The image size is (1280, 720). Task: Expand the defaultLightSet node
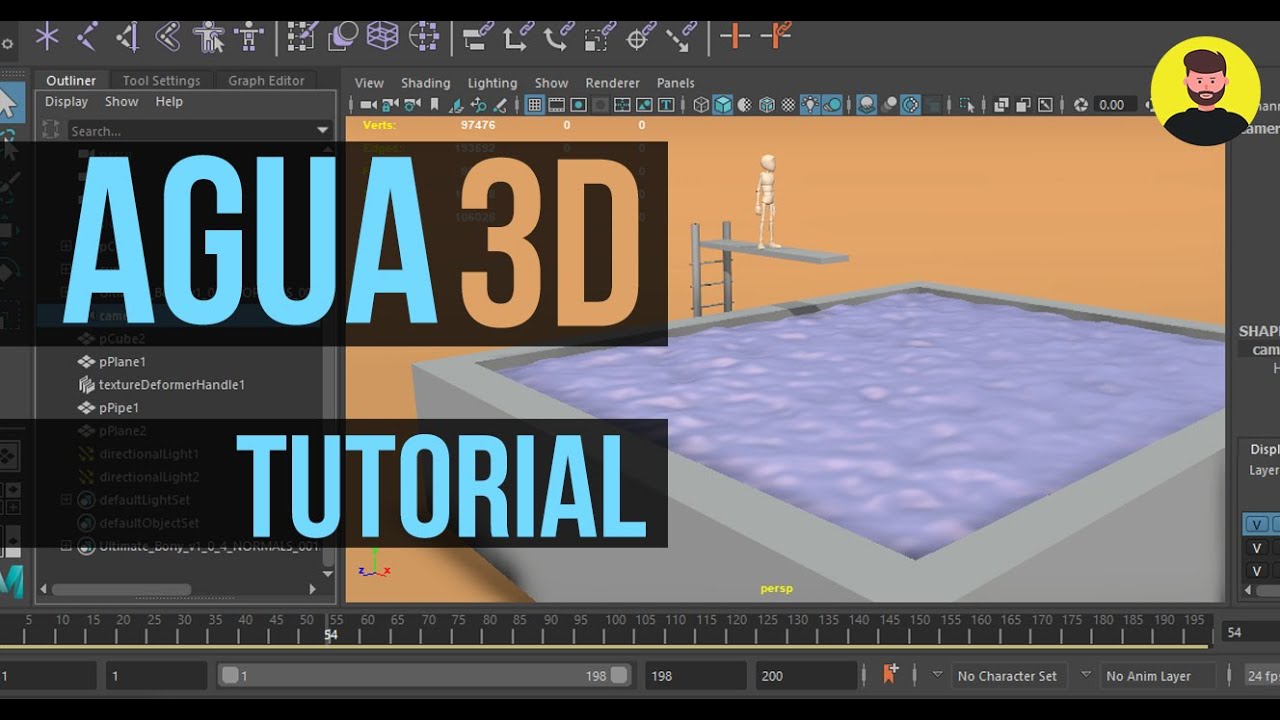tap(66, 500)
